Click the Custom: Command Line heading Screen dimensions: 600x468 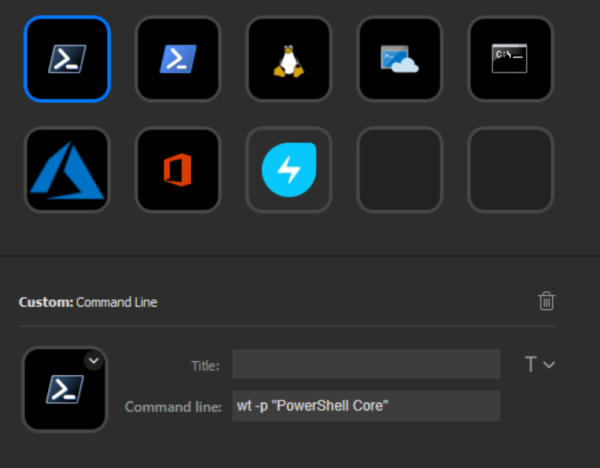(88, 302)
